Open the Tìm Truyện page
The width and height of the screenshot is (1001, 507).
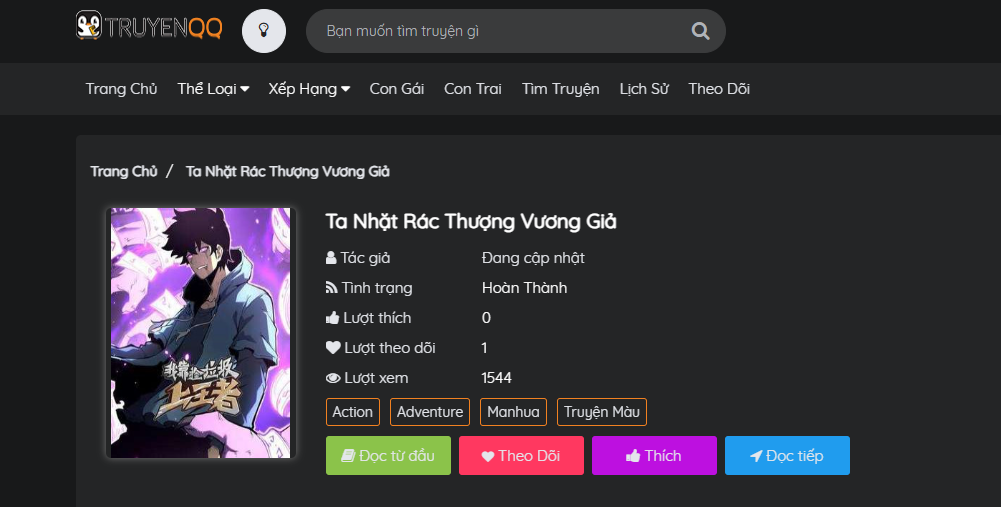coord(561,89)
